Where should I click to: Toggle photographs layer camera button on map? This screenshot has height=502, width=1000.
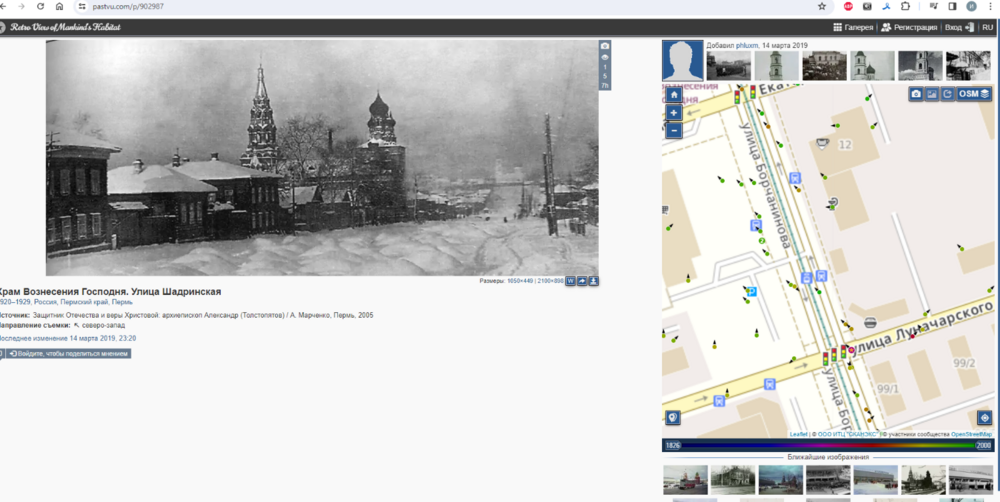916,94
